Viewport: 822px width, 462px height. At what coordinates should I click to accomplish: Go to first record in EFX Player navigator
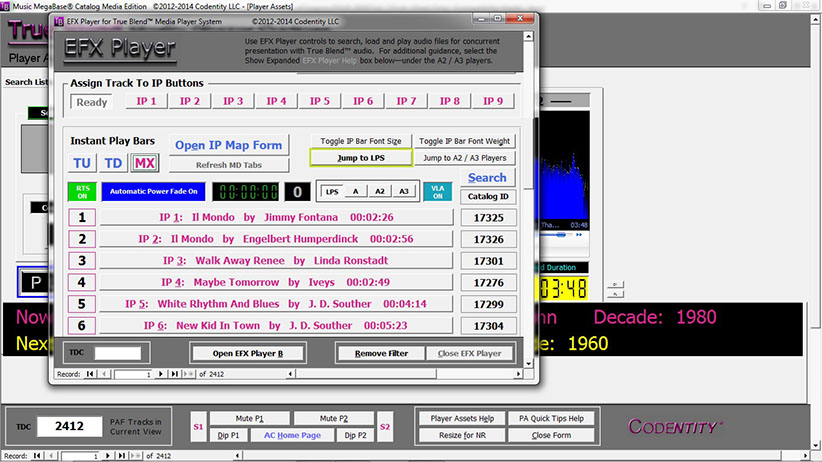point(91,374)
